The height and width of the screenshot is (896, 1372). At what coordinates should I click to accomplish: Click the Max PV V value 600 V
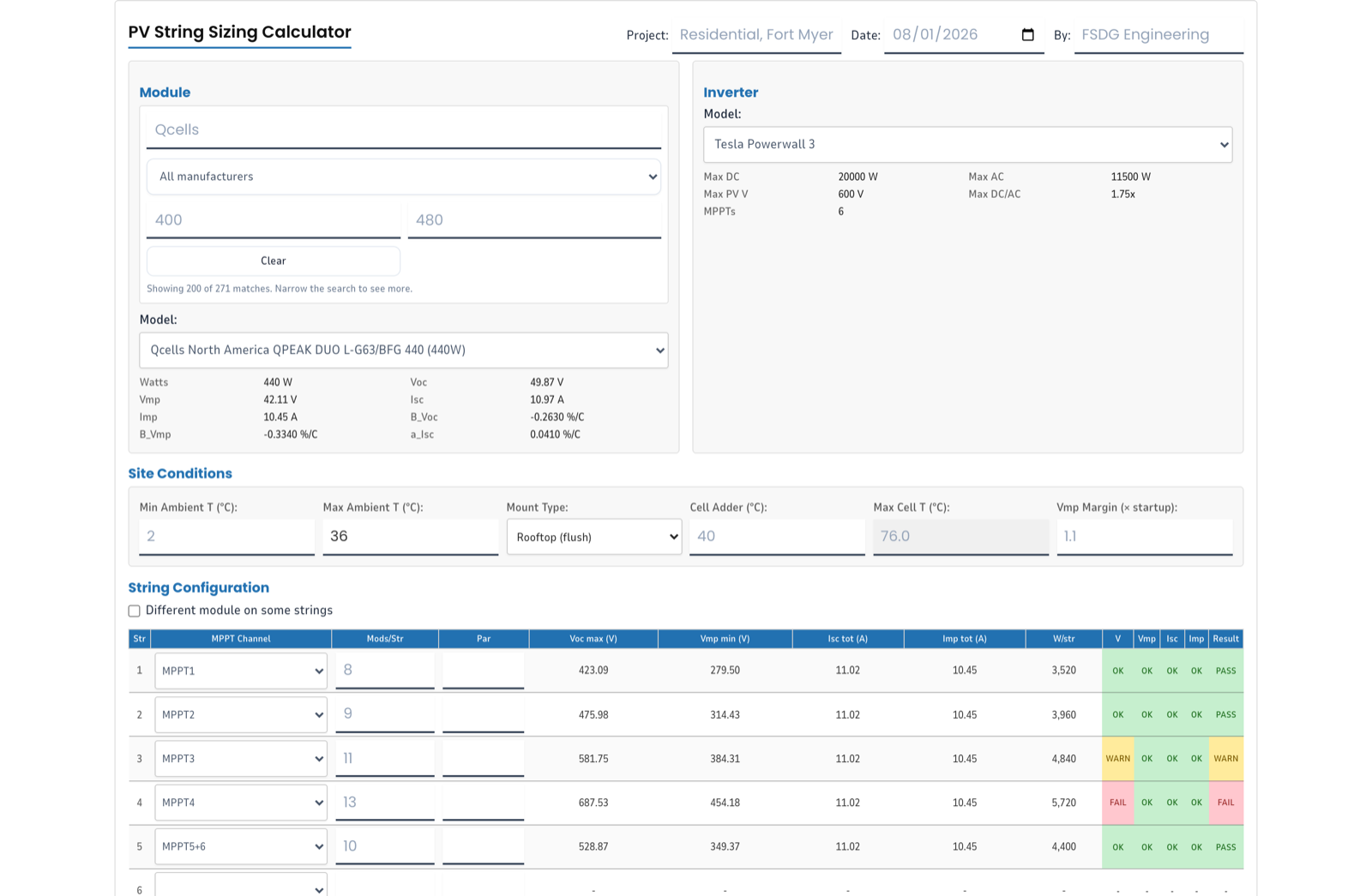click(851, 195)
